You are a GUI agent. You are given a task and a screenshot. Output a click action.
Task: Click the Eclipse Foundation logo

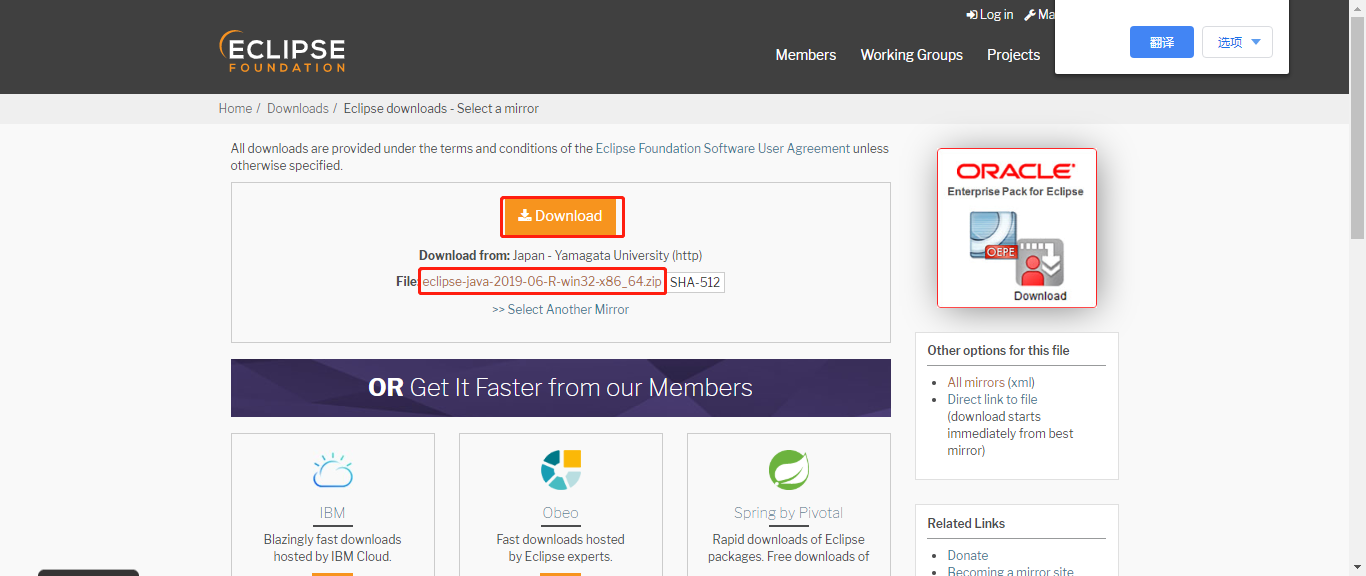[282, 52]
